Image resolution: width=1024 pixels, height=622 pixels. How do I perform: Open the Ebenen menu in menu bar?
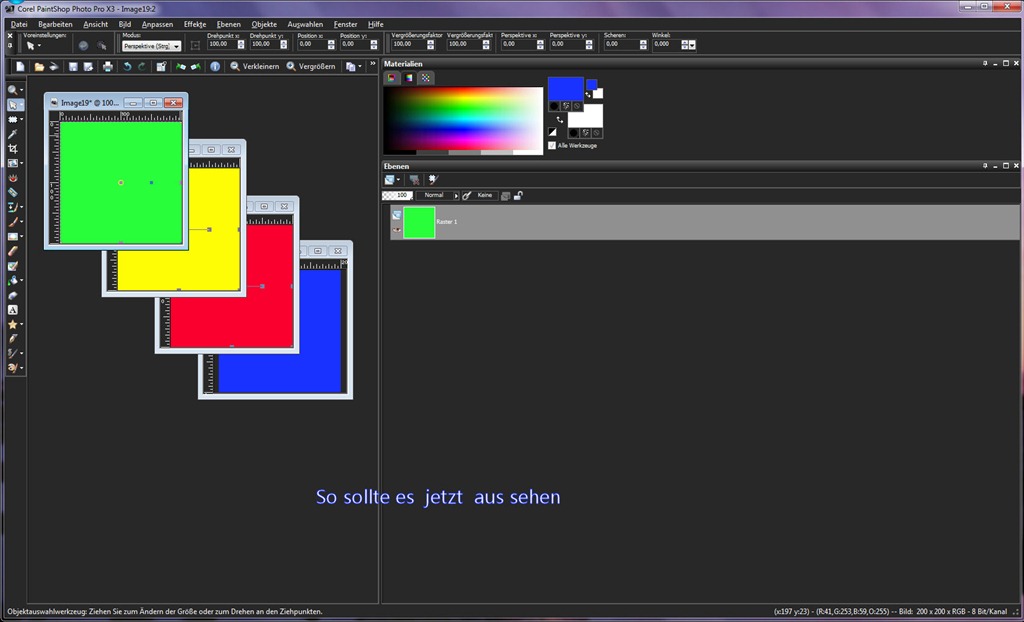point(229,24)
